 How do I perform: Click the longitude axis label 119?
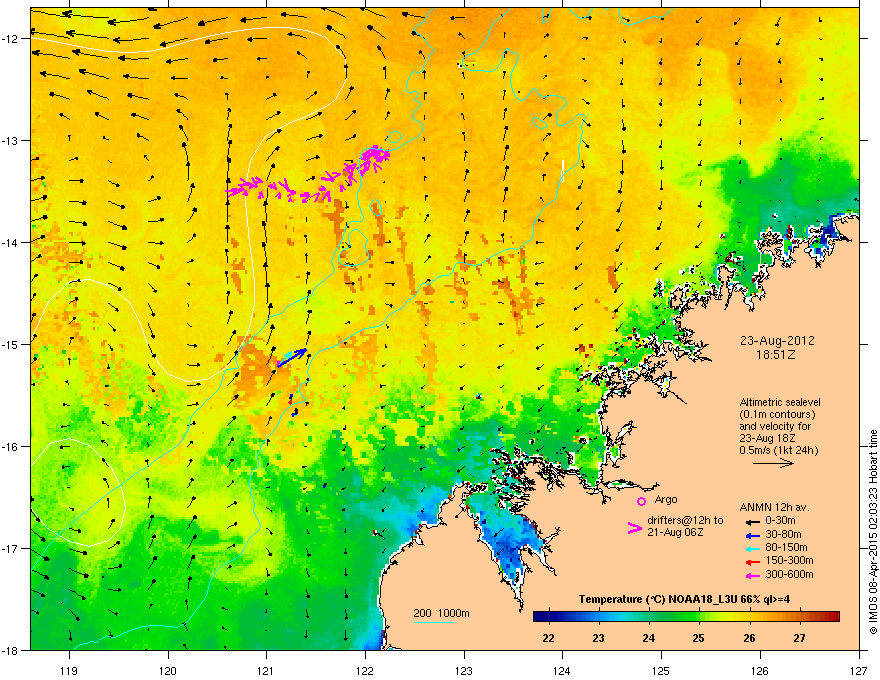click(x=69, y=671)
